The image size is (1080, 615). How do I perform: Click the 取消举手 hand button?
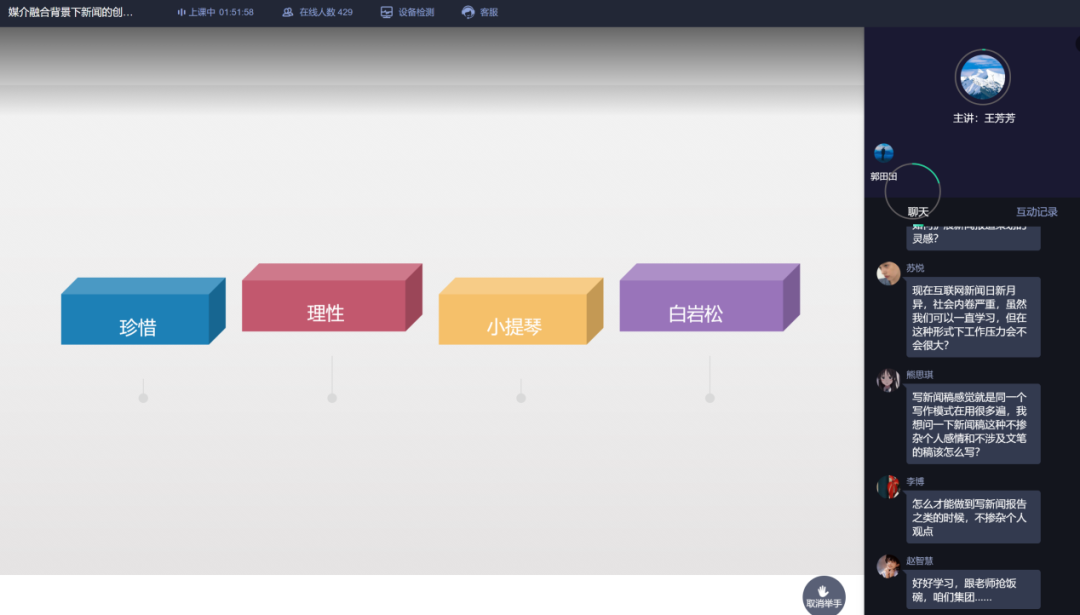pos(824,595)
